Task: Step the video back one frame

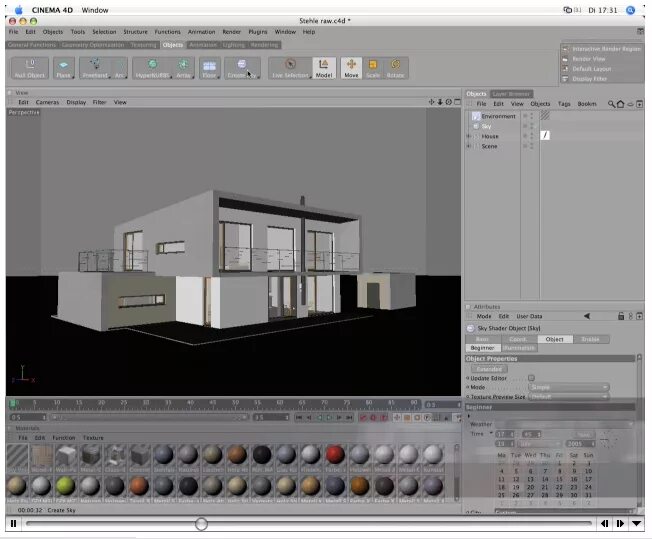Action: [604, 524]
